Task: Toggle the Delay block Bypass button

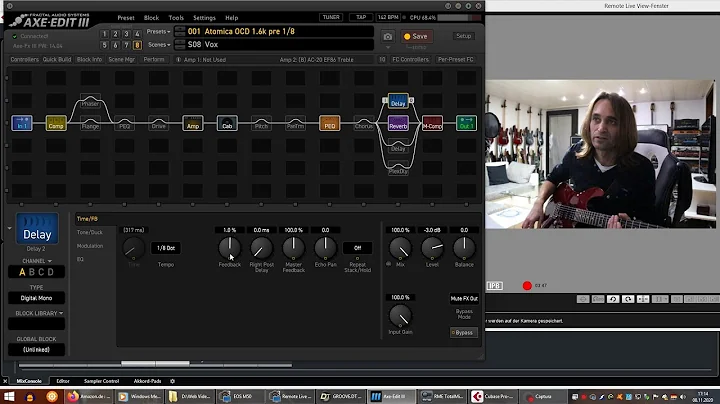Action: click(x=463, y=332)
